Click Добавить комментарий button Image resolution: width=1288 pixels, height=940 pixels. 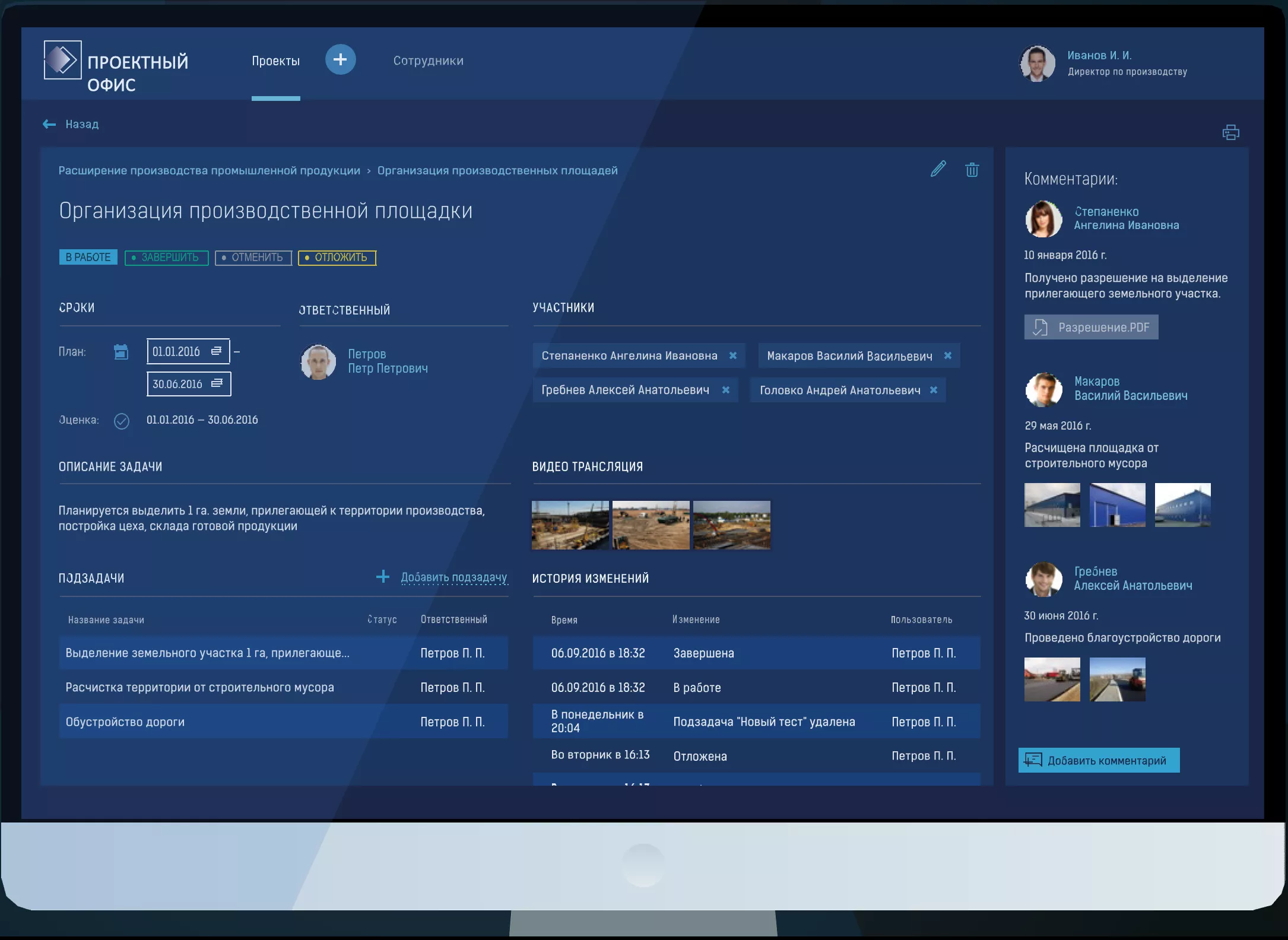tap(1099, 760)
